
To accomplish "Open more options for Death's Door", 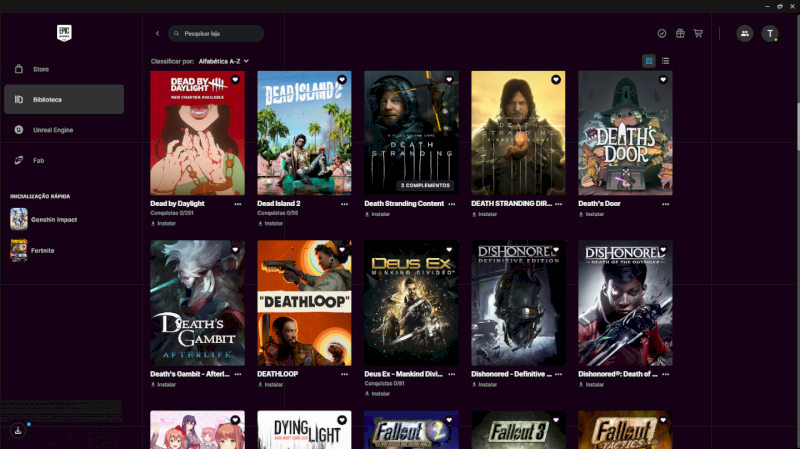I will pos(665,204).
